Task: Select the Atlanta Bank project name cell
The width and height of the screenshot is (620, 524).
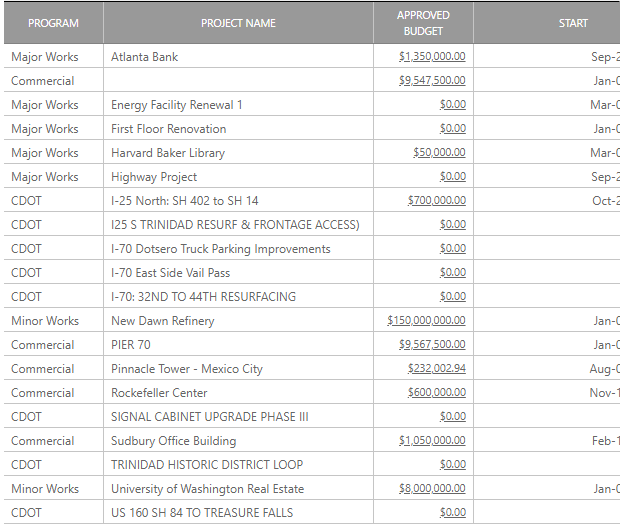Action: click(238, 57)
